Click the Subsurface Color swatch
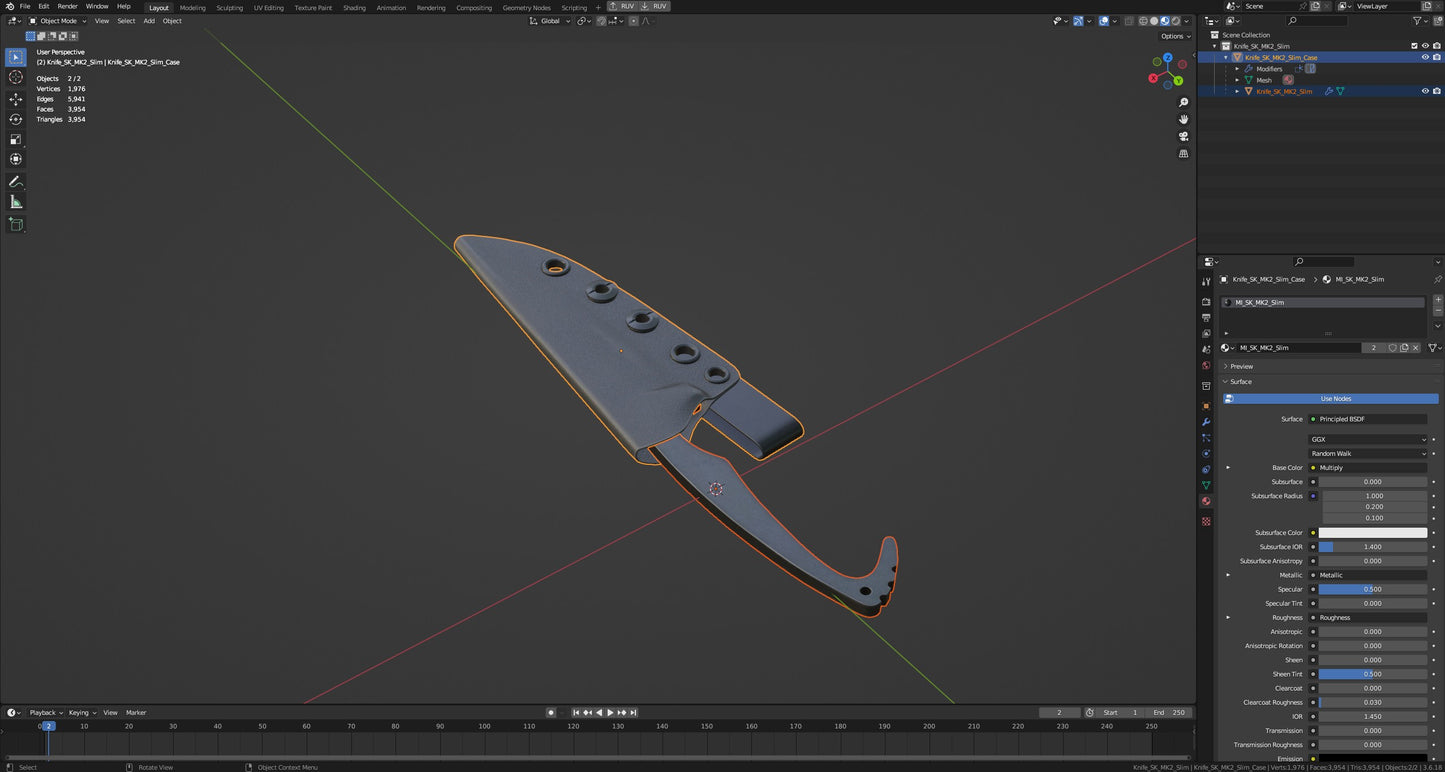Image resolution: width=1445 pixels, height=772 pixels. (x=1372, y=533)
